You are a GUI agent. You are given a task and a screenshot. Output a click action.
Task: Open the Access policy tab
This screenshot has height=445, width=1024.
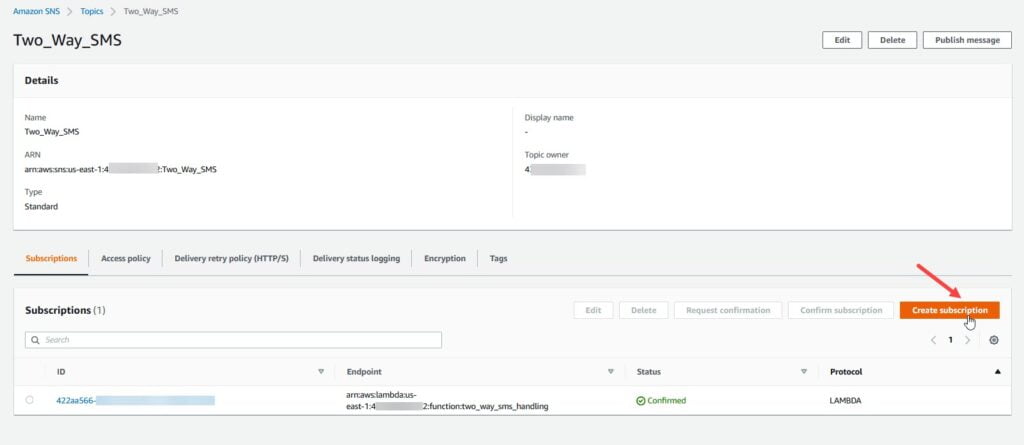point(125,258)
